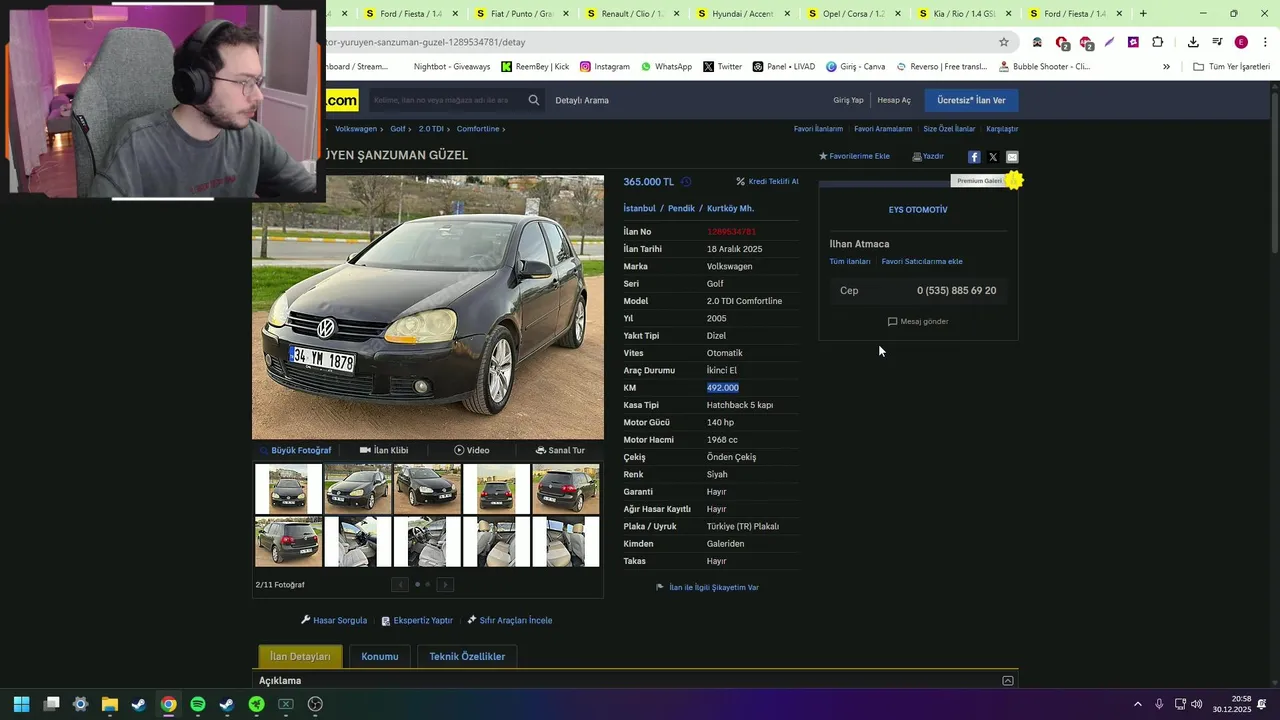Click the site search magnifier icon
Viewport: 1280px width, 720px height.
coord(534,100)
